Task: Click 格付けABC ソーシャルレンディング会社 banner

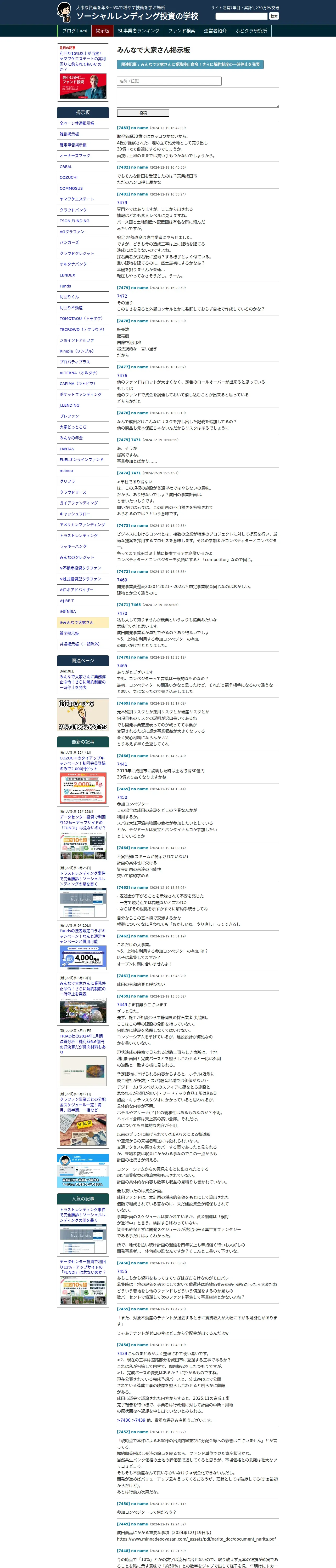Action: pyautogui.click(x=83, y=715)
